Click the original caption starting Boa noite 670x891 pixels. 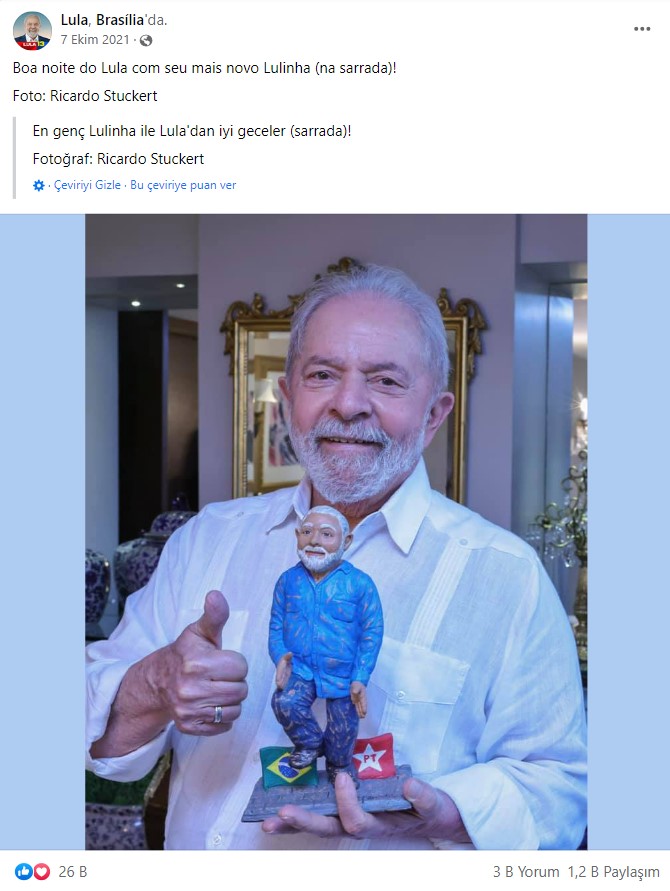click(205, 68)
